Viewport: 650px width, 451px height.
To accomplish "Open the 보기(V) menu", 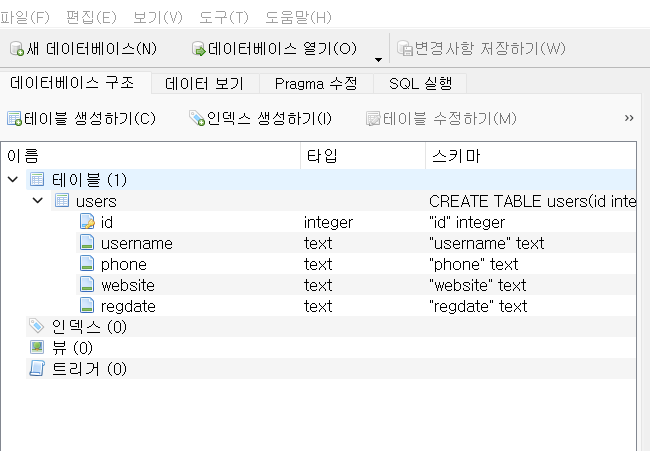I will coord(158,17).
